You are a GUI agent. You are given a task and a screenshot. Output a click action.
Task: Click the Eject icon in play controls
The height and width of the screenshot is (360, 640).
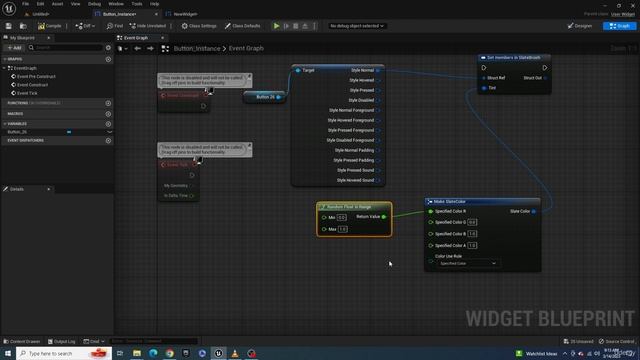point(305,26)
